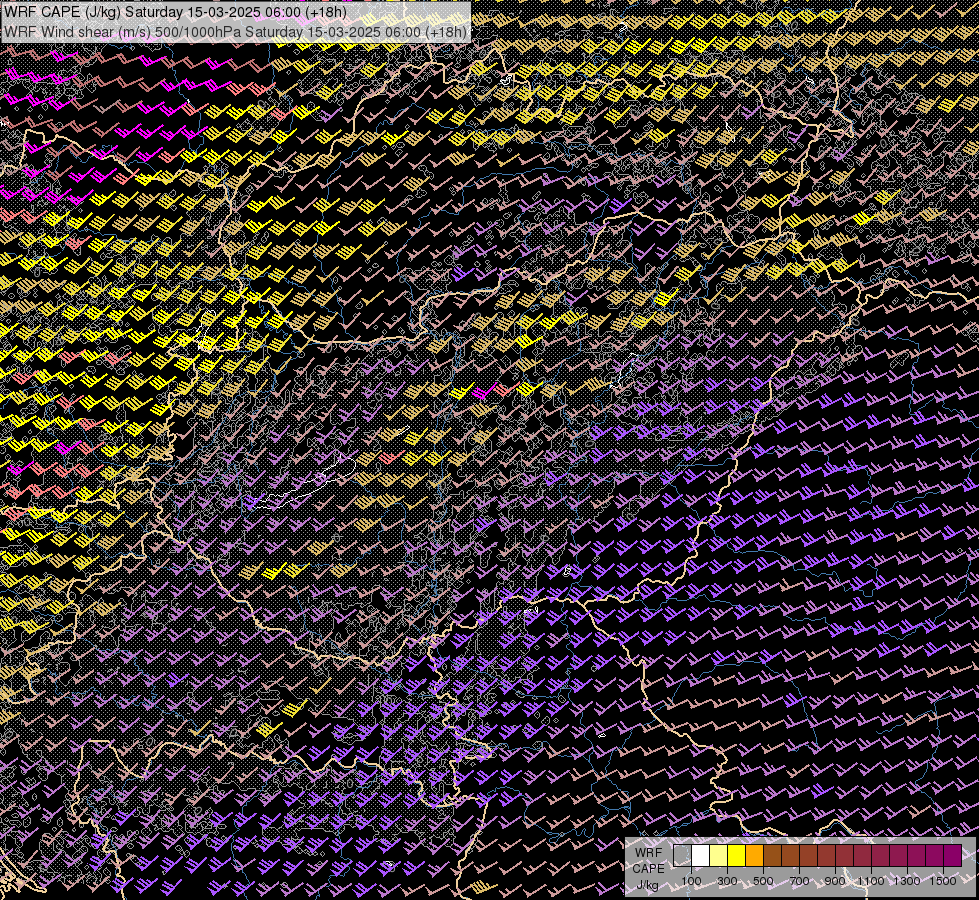
Task: Click the 100 legend value label
Action: tap(691, 881)
